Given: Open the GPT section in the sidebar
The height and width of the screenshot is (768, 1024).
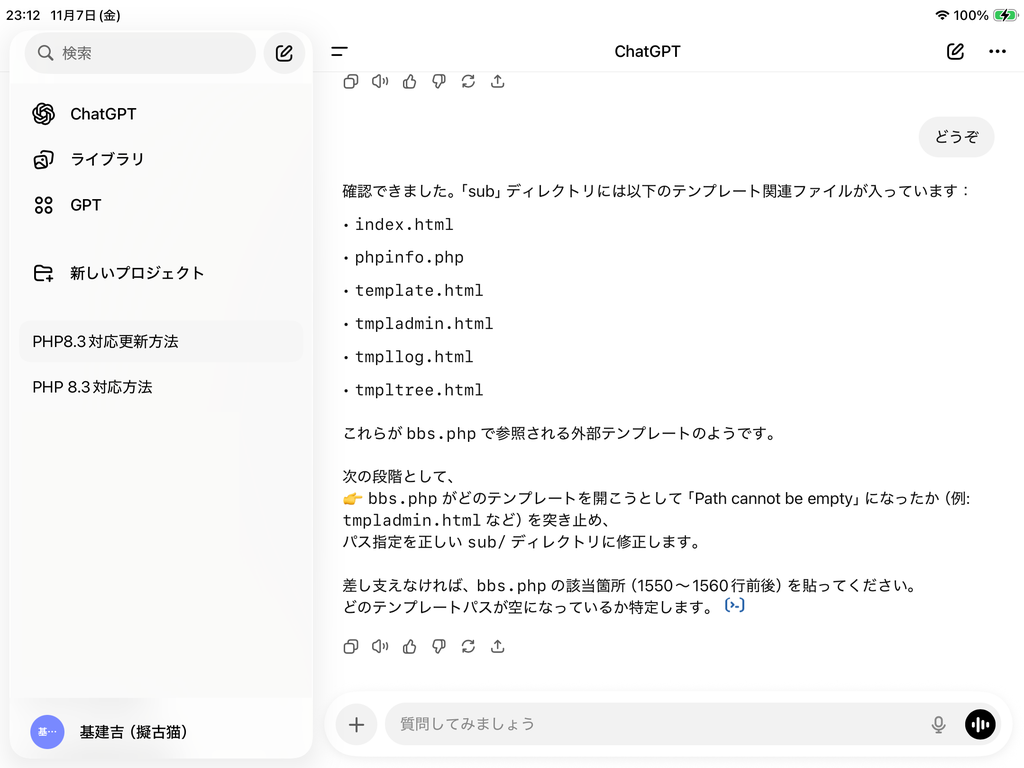Looking at the screenshot, I should (x=85, y=205).
